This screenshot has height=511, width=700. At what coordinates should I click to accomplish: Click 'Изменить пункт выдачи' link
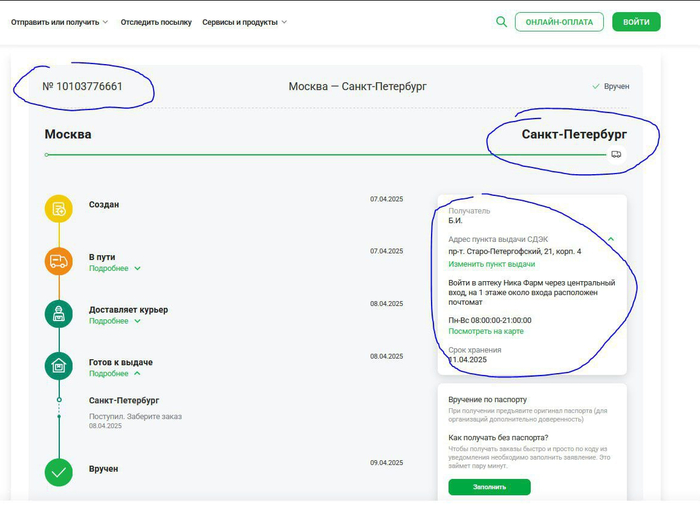[x=491, y=264]
